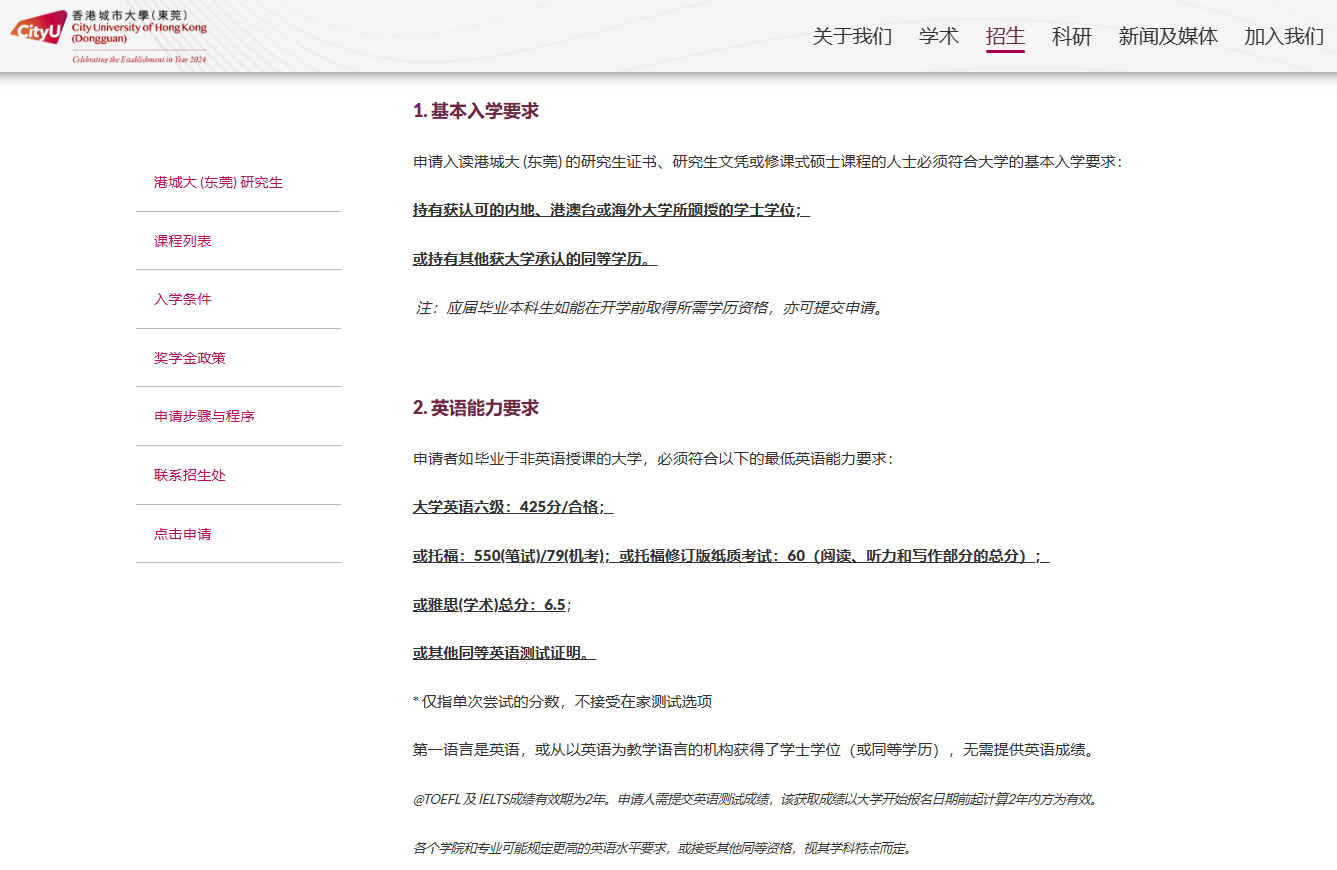Screen dimensions: 1337x870
Task: Click the sentence 申请者如毕业于非英语授课的大学
Action: coord(653,459)
